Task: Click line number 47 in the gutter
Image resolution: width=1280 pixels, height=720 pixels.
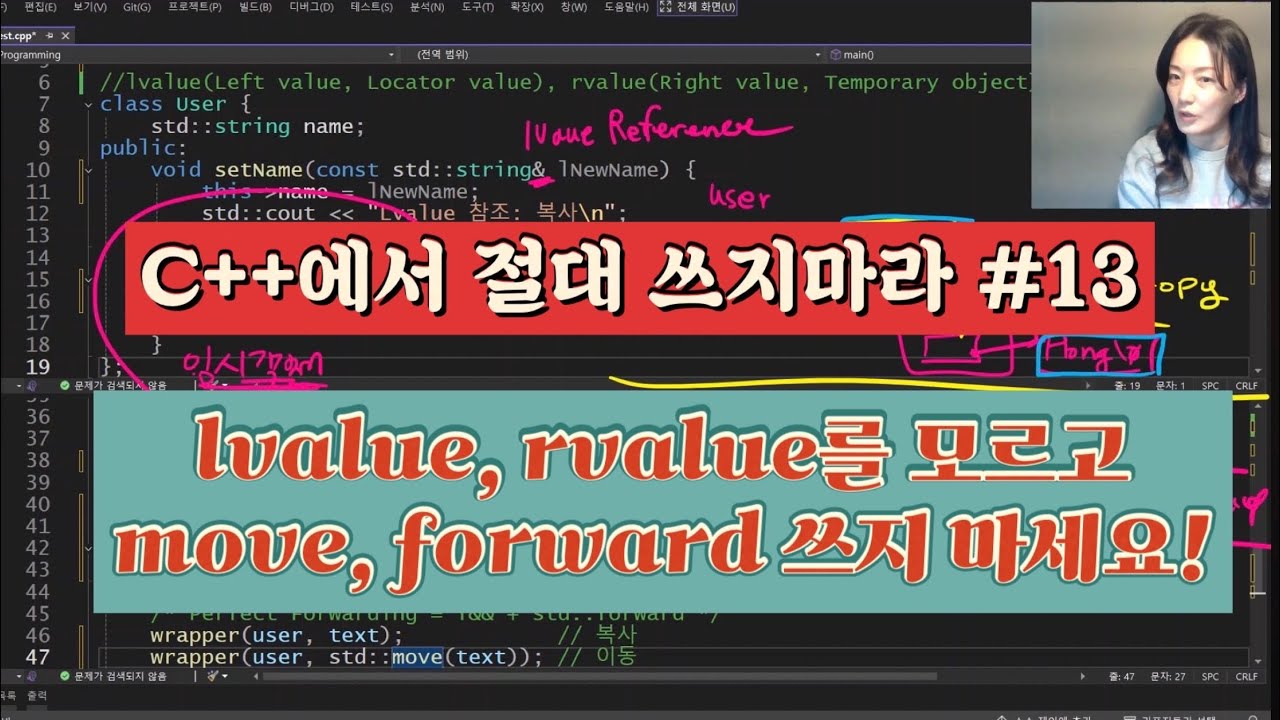Action: pyautogui.click(x=38, y=657)
